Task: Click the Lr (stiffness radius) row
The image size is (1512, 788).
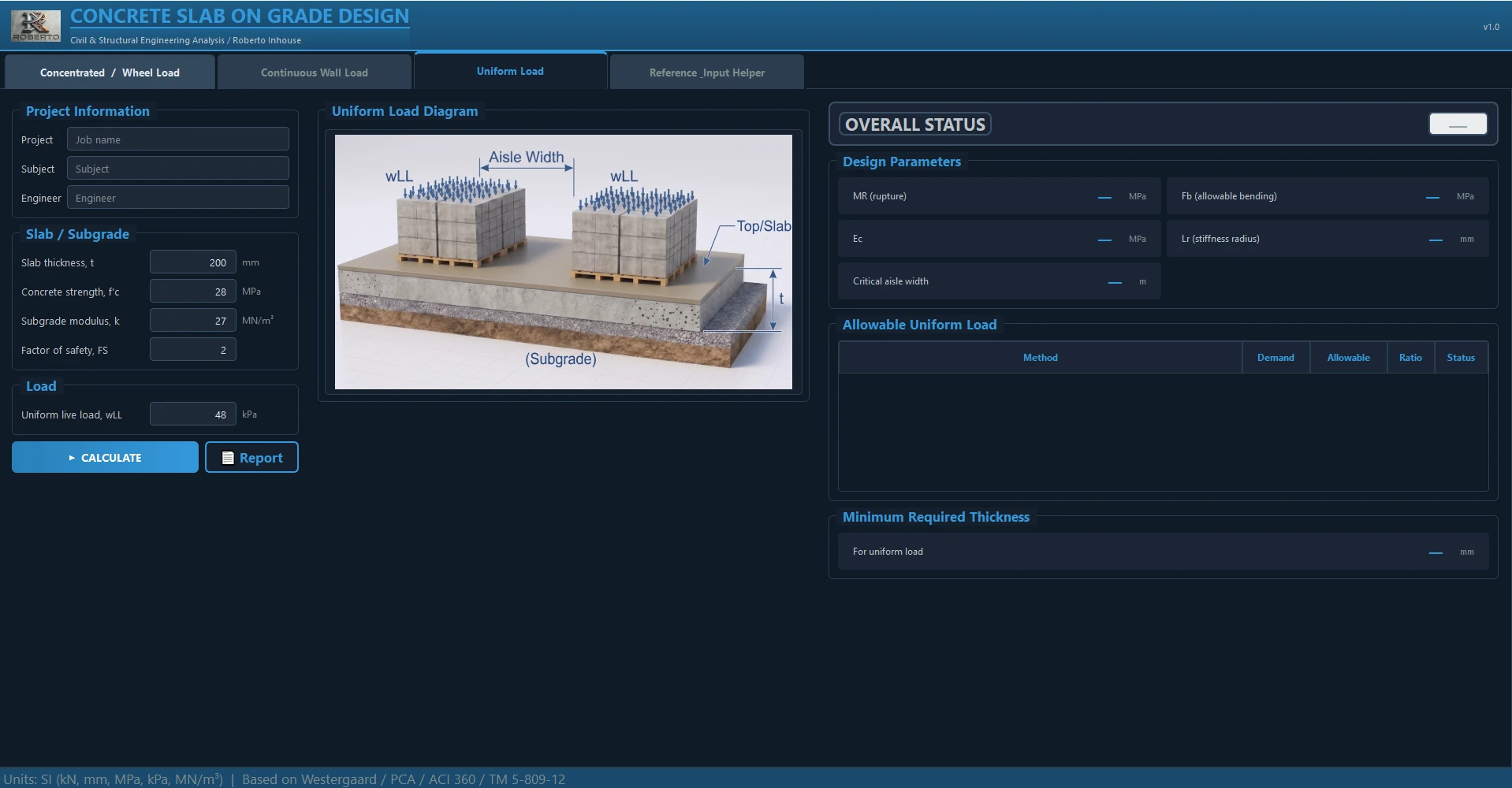Action: point(1328,239)
